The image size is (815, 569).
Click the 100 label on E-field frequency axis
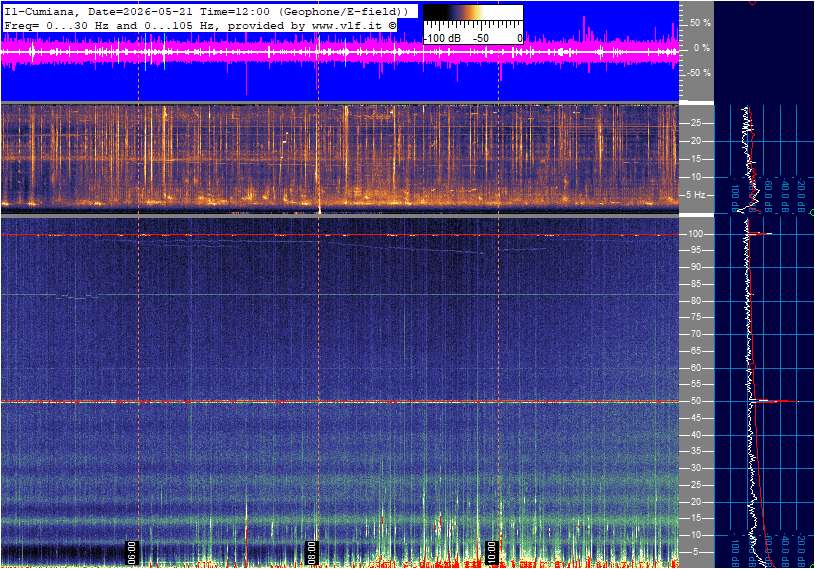click(x=695, y=234)
